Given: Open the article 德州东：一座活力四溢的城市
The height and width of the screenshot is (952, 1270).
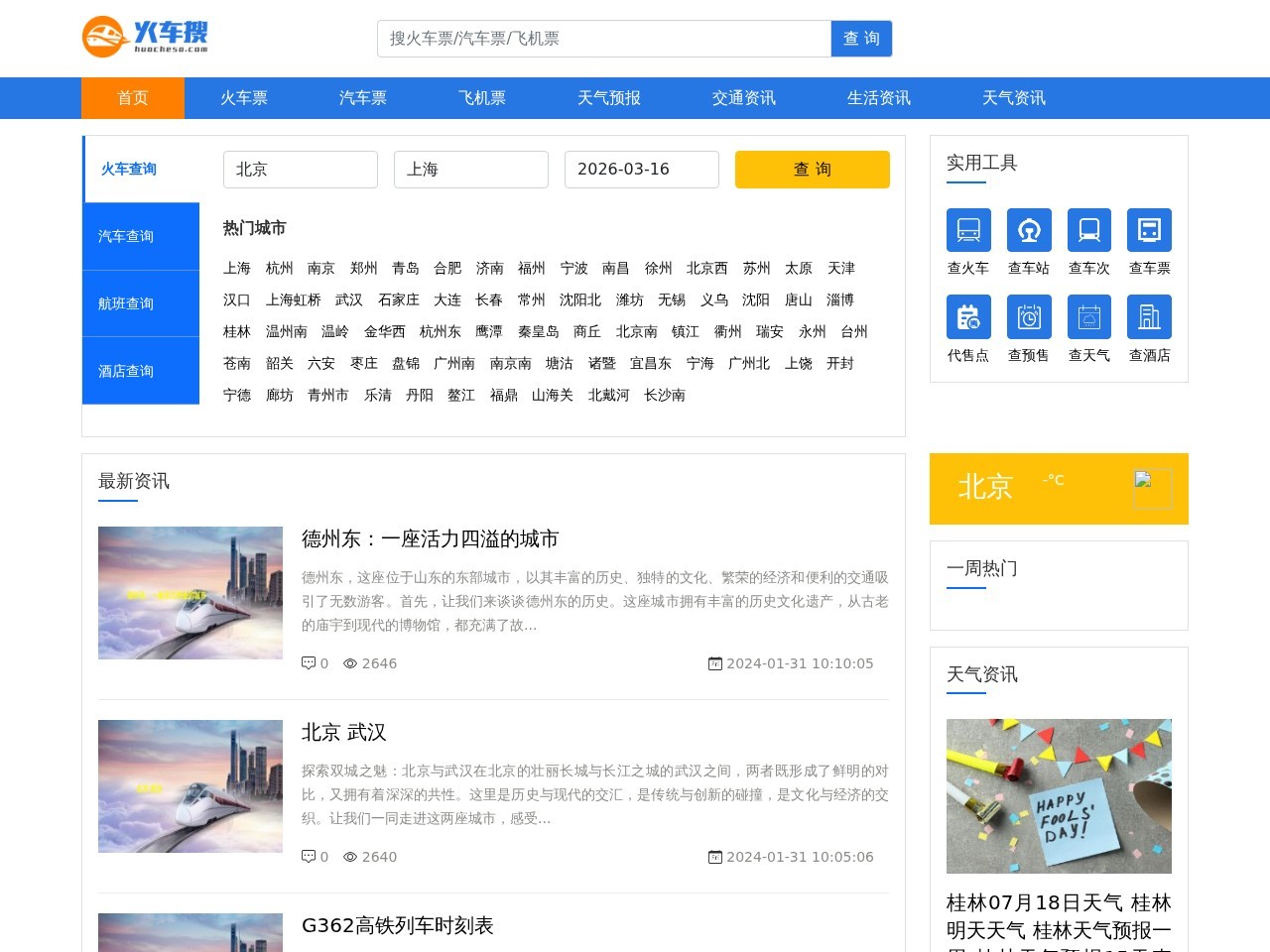Looking at the screenshot, I should [x=430, y=538].
